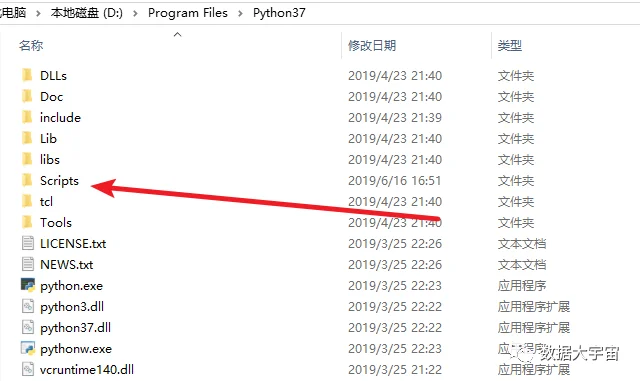The height and width of the screenshot is (381, 640).
Task: Navigate to Program Files breadcrumb
Action: [188, 13]
